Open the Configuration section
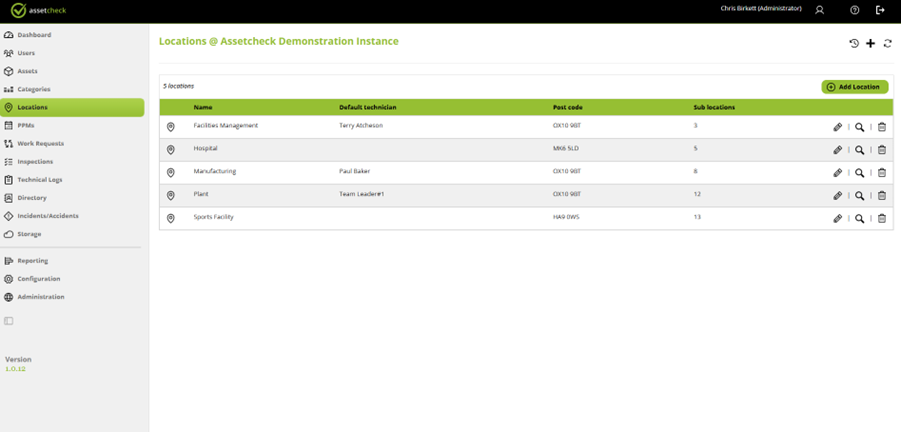Viewport: 901px width, 432px height. click(x=38, y=279)
